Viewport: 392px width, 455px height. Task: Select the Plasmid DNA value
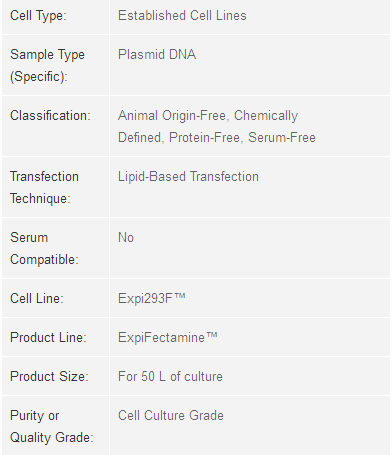pyautogui.click(x=157, y=55)
